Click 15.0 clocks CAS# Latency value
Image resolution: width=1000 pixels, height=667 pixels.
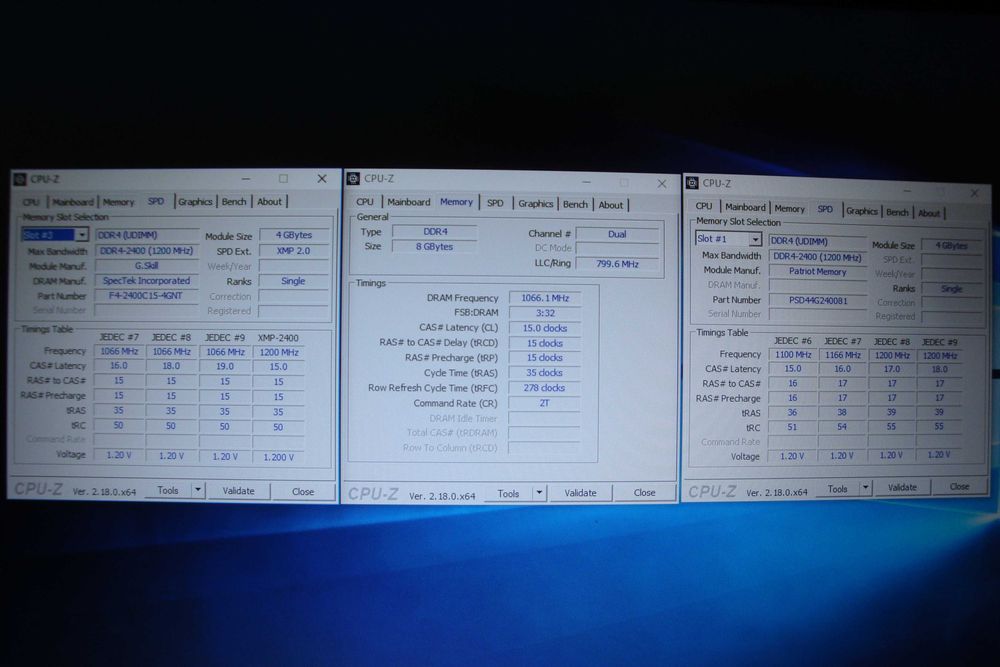click(545, 328)
